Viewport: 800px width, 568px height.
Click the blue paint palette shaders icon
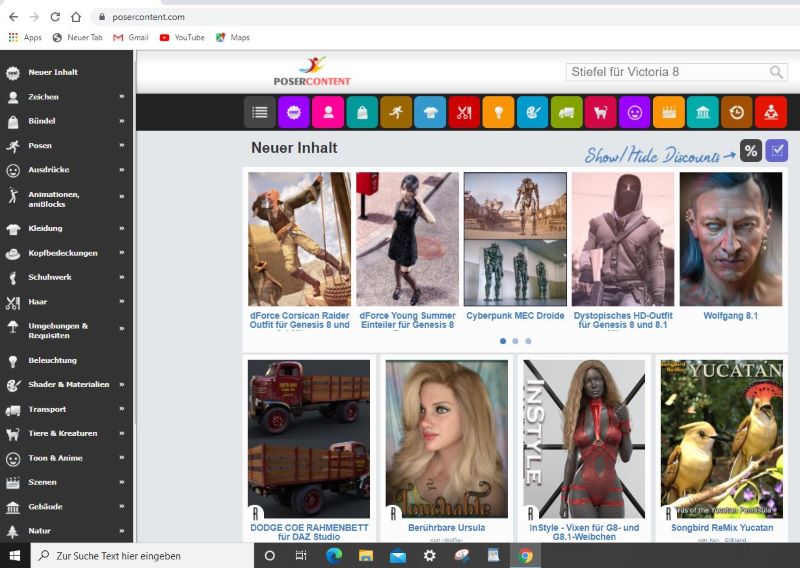pos(533,112)
